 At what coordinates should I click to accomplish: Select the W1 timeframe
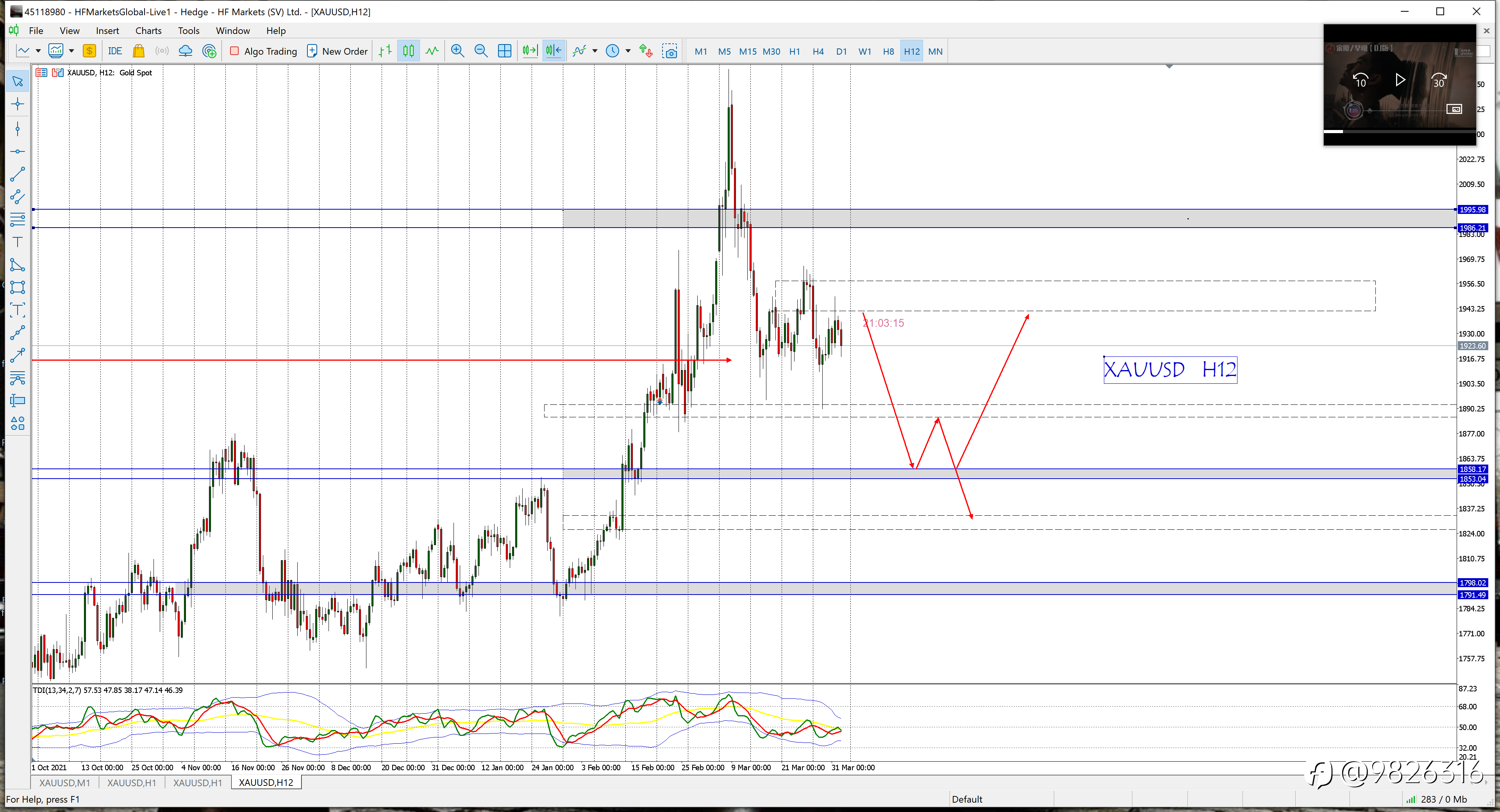(x=865, y=51)
